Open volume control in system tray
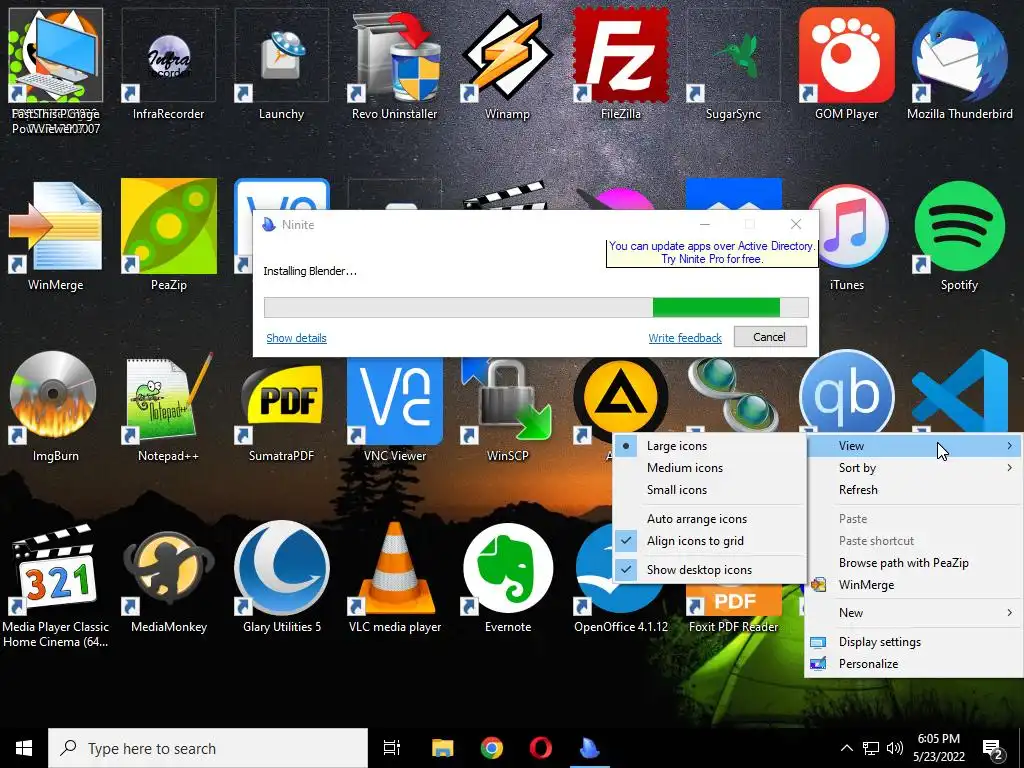This screenshot has height=768, width=1024. tap(895, 748)
